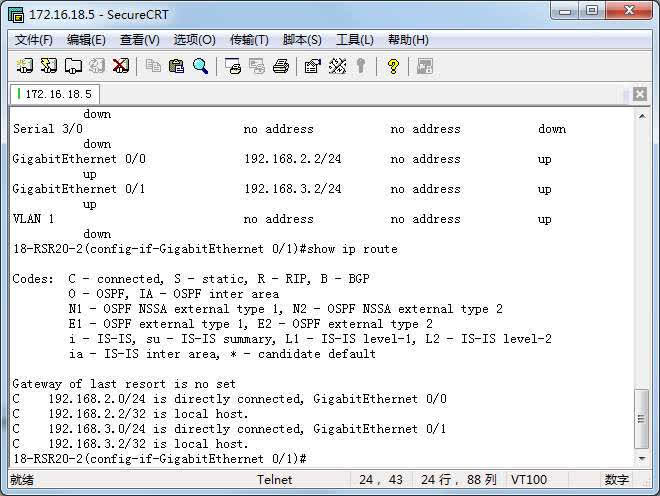660x496 pixels.
Task: Open the 选项(O) menu
Action: point(194,40)
